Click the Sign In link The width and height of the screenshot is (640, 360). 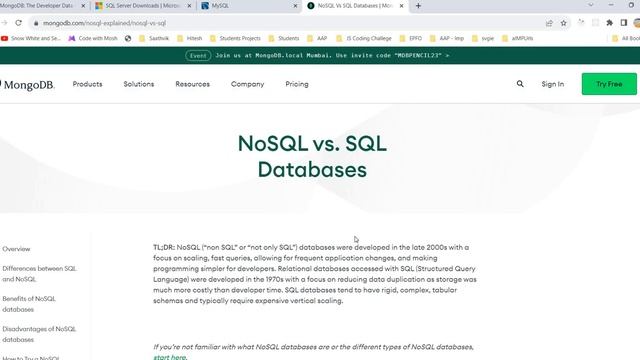click(x=553, y=84)
